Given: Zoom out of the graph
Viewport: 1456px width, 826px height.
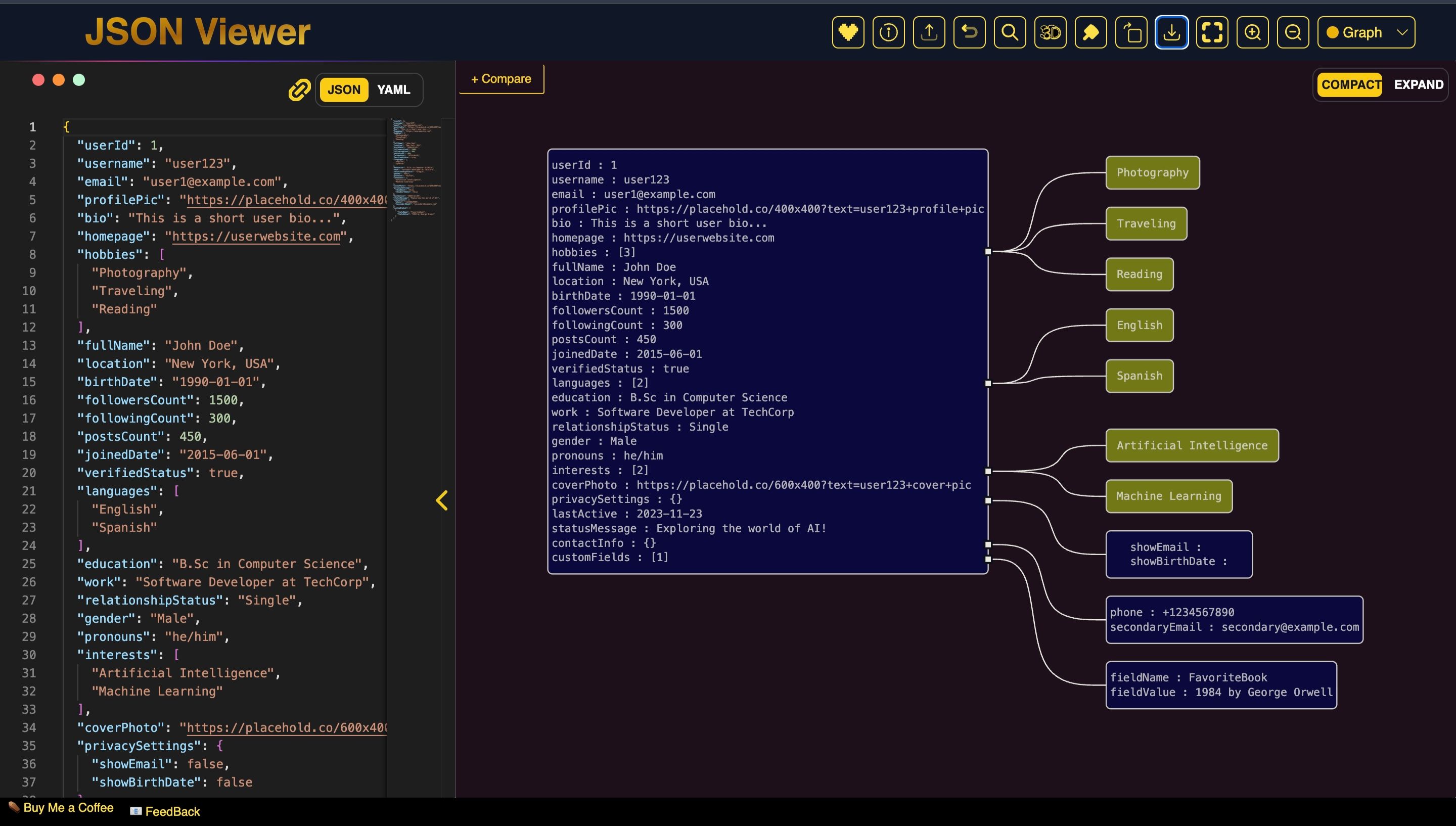Looking at the screenshot, I should click(1293, 32).
